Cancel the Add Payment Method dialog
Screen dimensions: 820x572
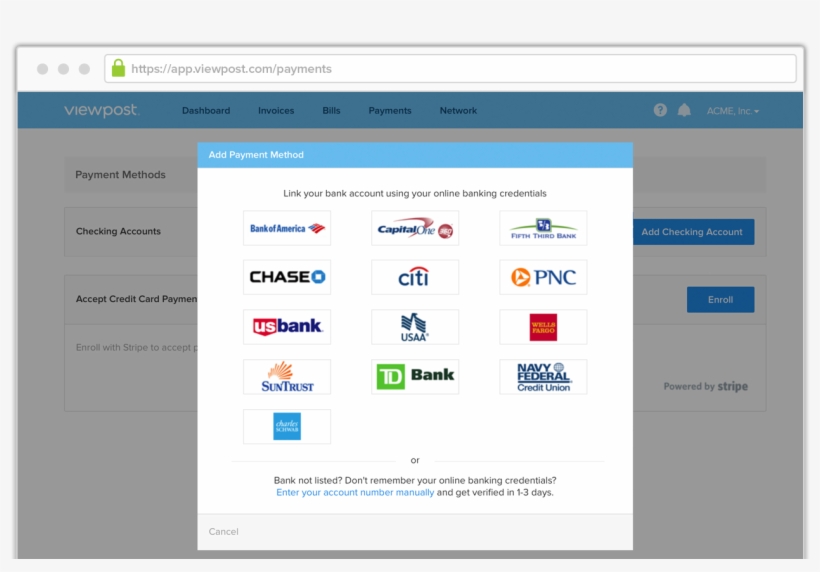click(x=223, y=531)
